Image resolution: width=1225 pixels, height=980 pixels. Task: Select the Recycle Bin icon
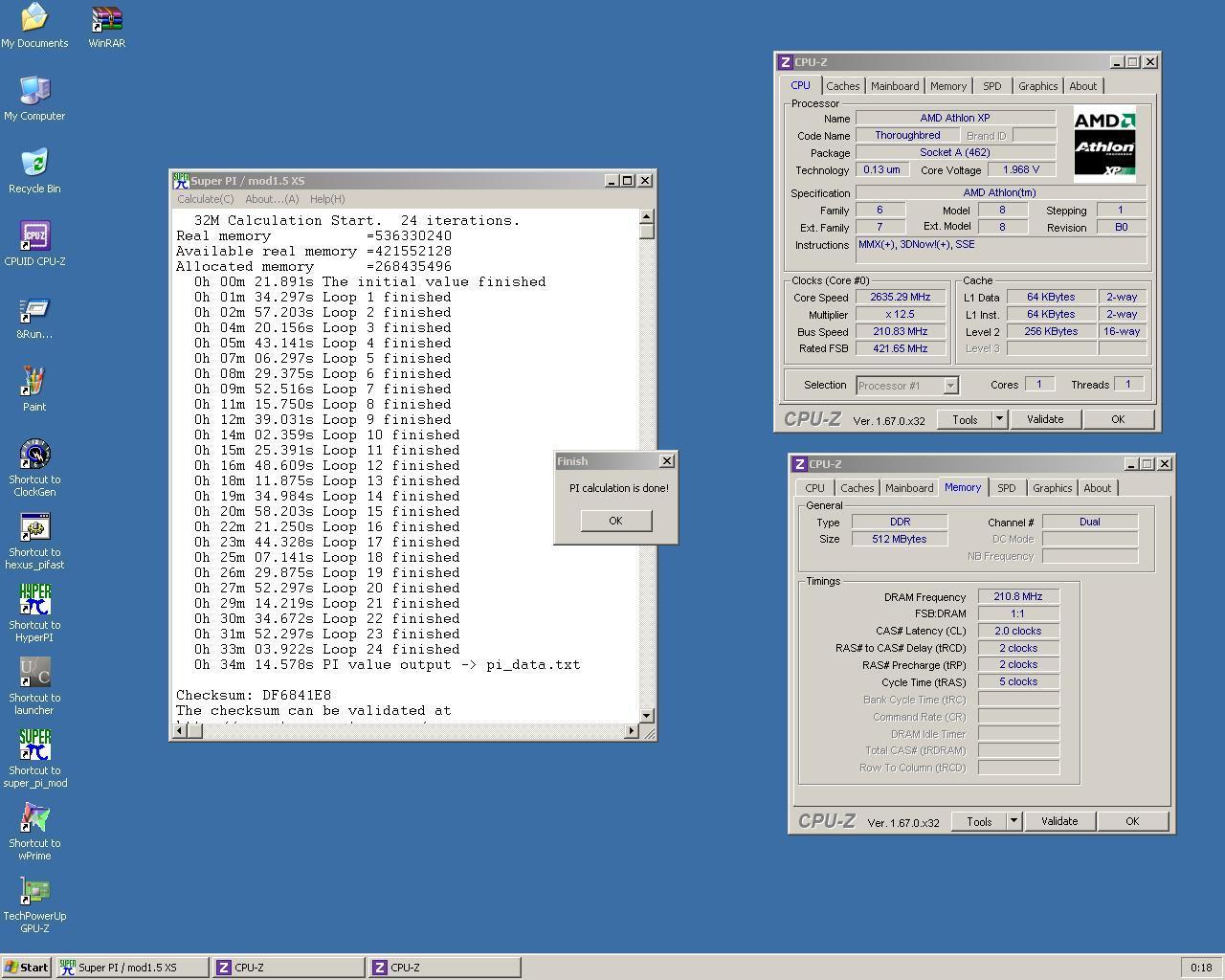pyautogui.click(x=34, y=171)
